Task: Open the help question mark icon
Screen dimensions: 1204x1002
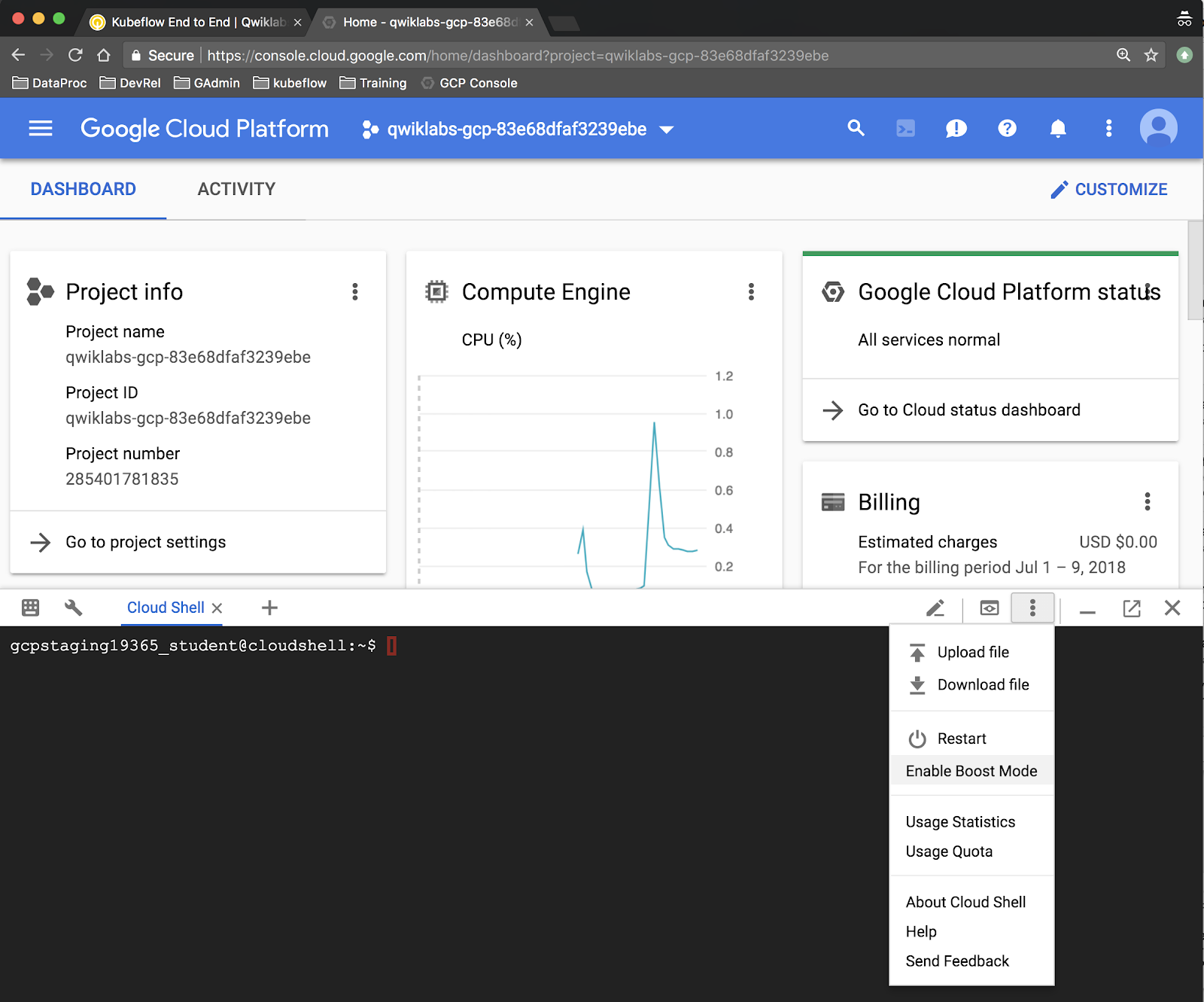Action: point(1007,129)
